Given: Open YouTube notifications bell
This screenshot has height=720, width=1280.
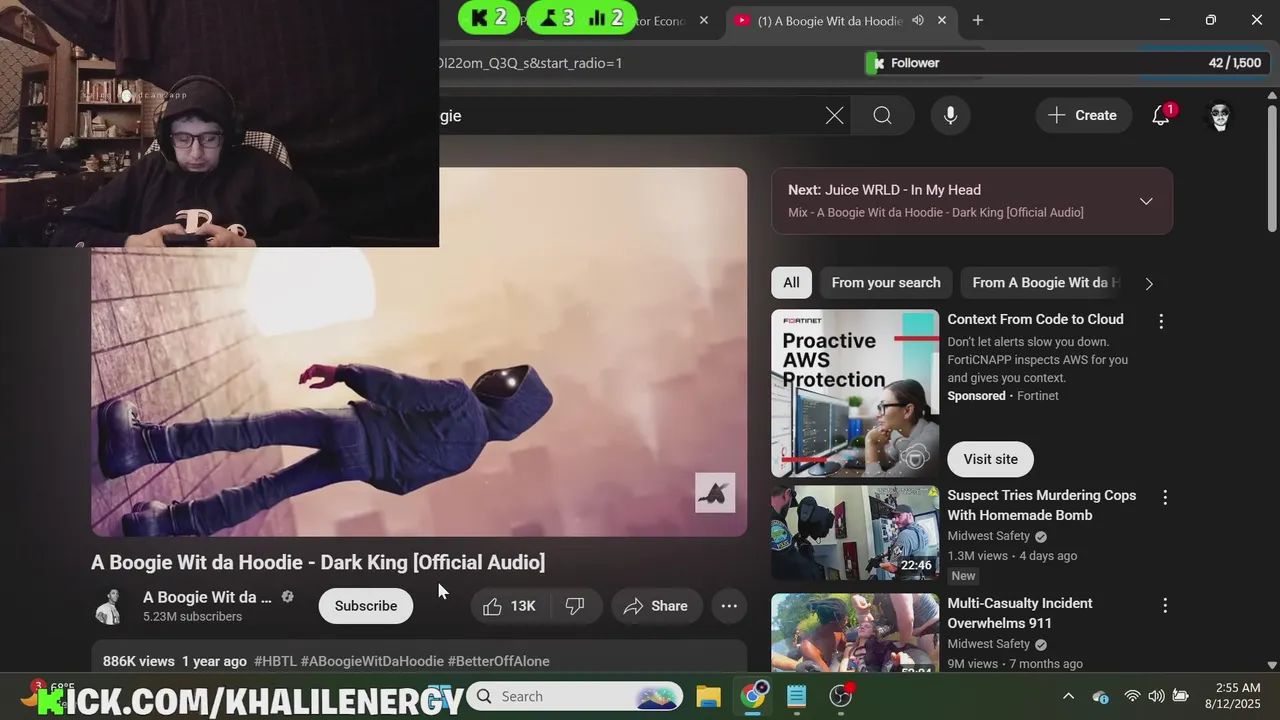Looking at the screenshot, I should click(1161, 116).
